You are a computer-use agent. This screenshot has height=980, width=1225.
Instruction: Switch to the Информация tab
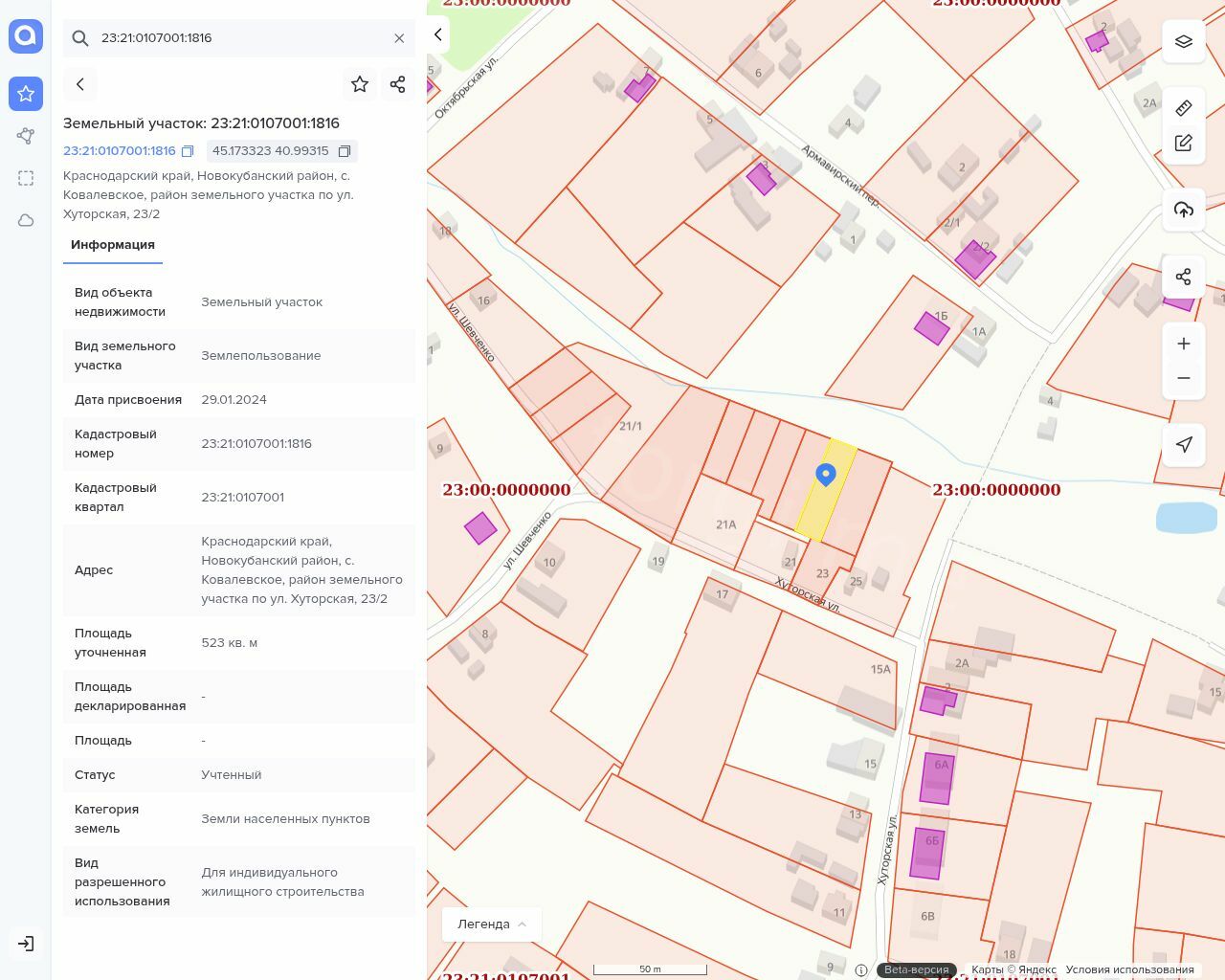click(x=113, y=245)
